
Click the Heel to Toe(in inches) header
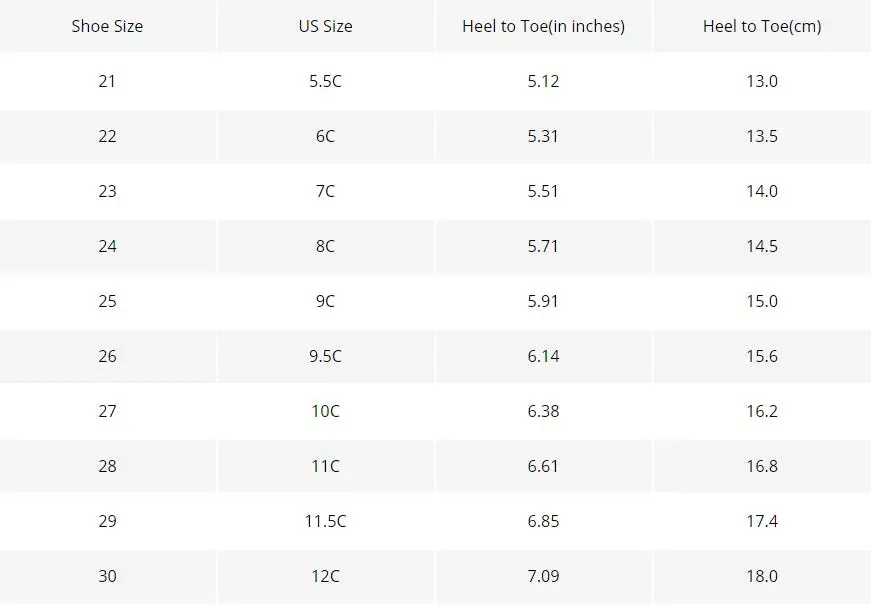[x=543, y=26]
